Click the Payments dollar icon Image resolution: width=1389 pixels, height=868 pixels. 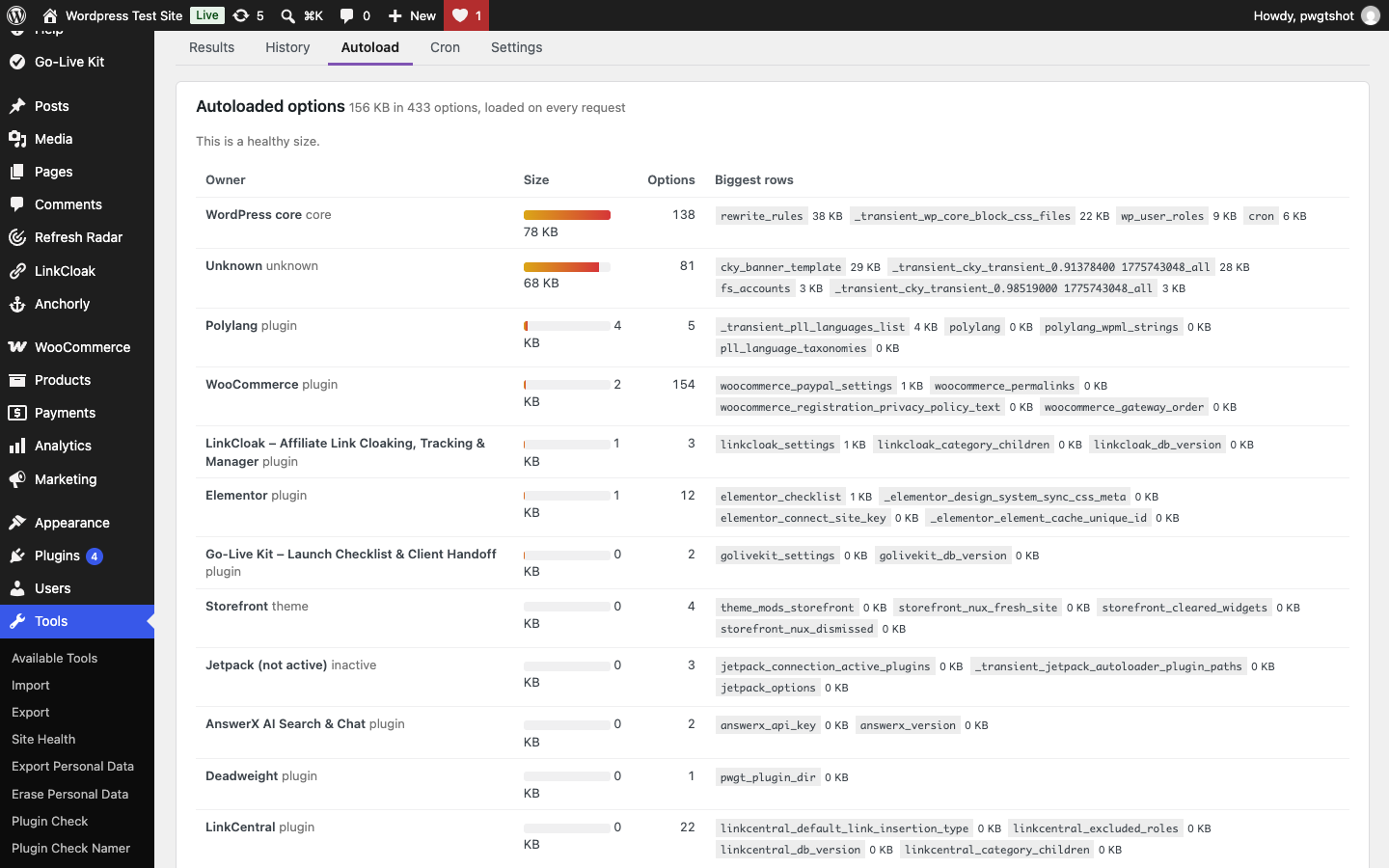(17, 413)
